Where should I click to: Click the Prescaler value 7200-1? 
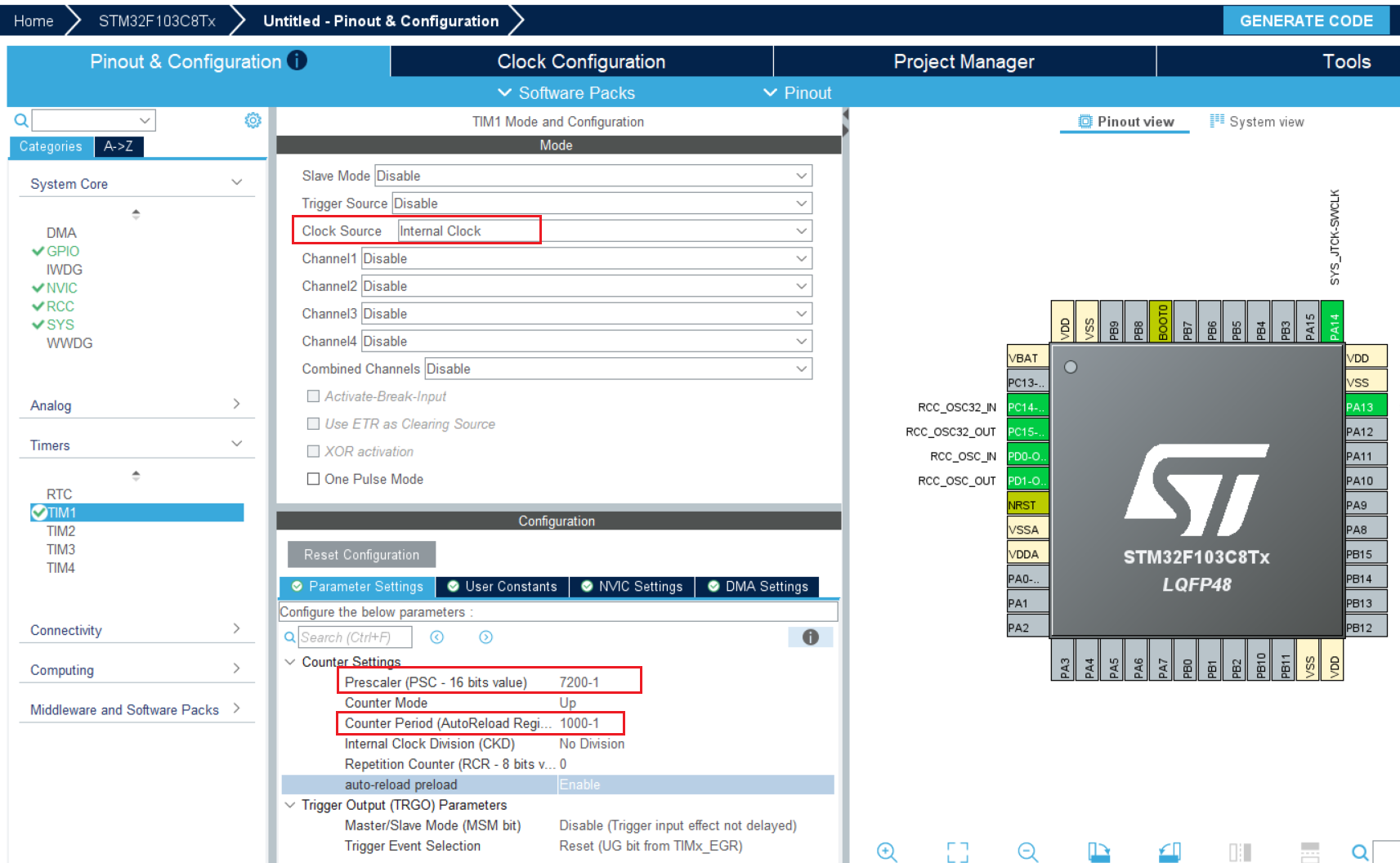tap(579, 682)
